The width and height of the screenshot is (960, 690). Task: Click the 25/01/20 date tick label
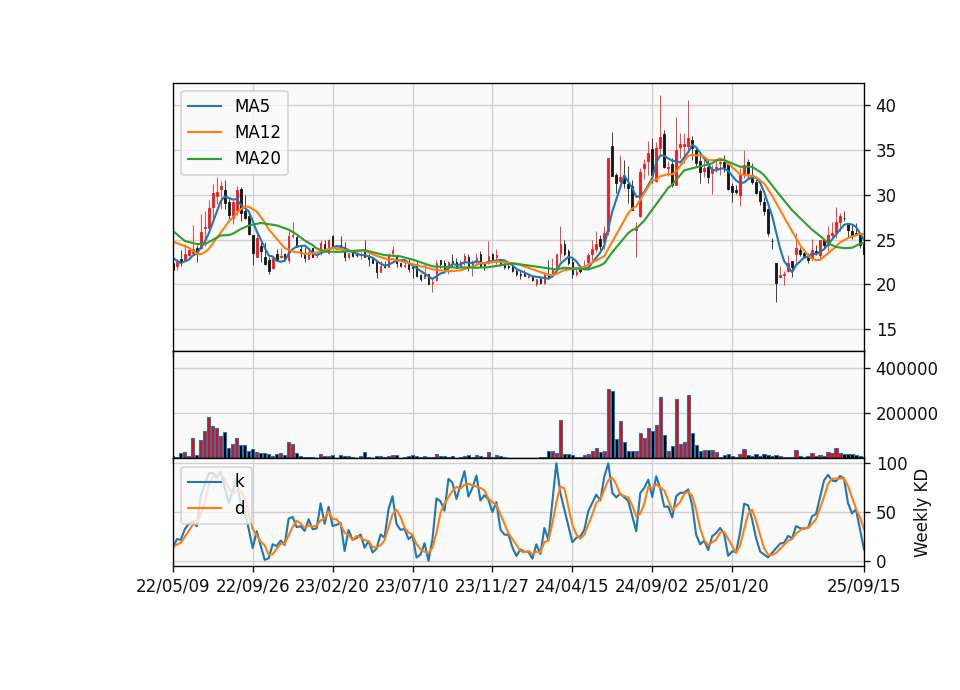(732, 586)
